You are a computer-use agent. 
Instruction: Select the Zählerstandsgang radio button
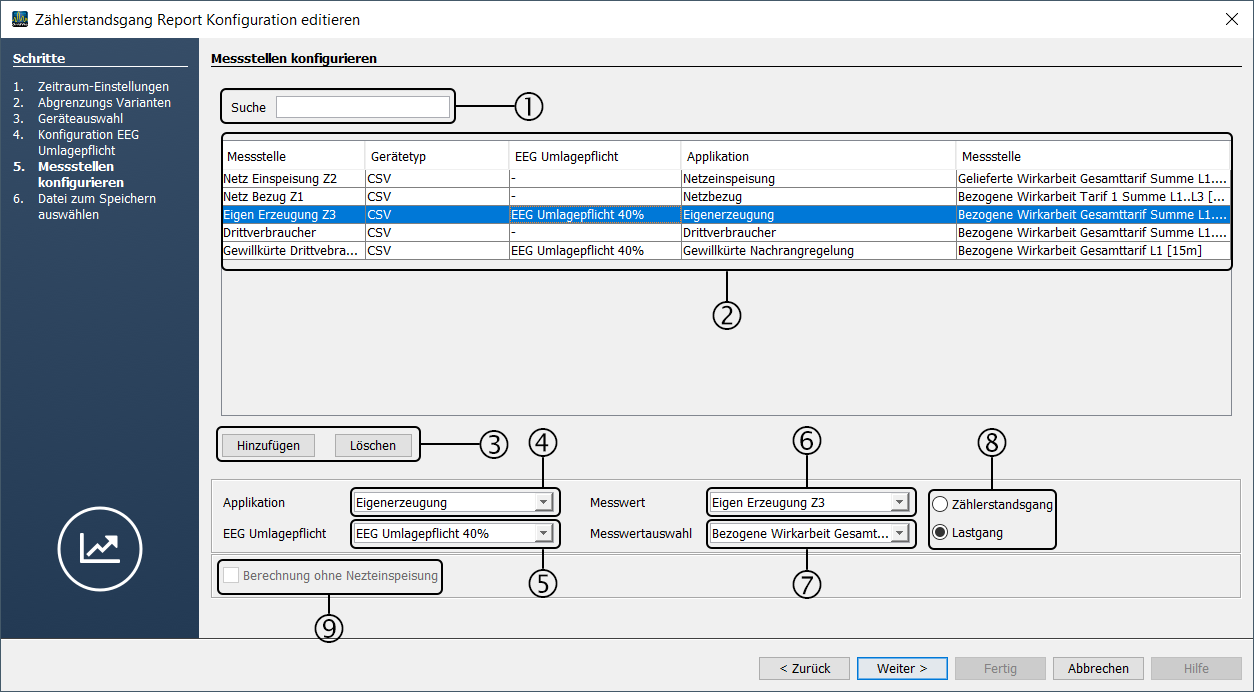(x=940, y=504)
